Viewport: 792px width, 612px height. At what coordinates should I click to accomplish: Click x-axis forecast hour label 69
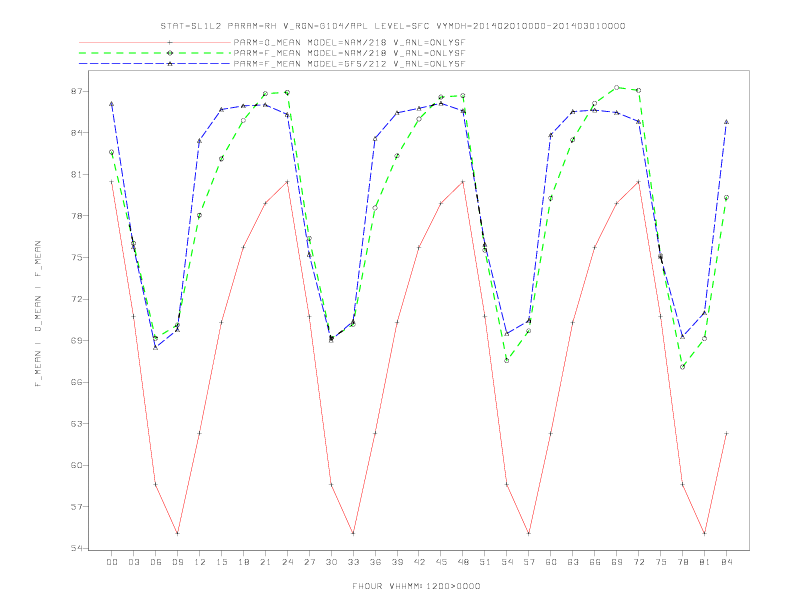point(617,562)
